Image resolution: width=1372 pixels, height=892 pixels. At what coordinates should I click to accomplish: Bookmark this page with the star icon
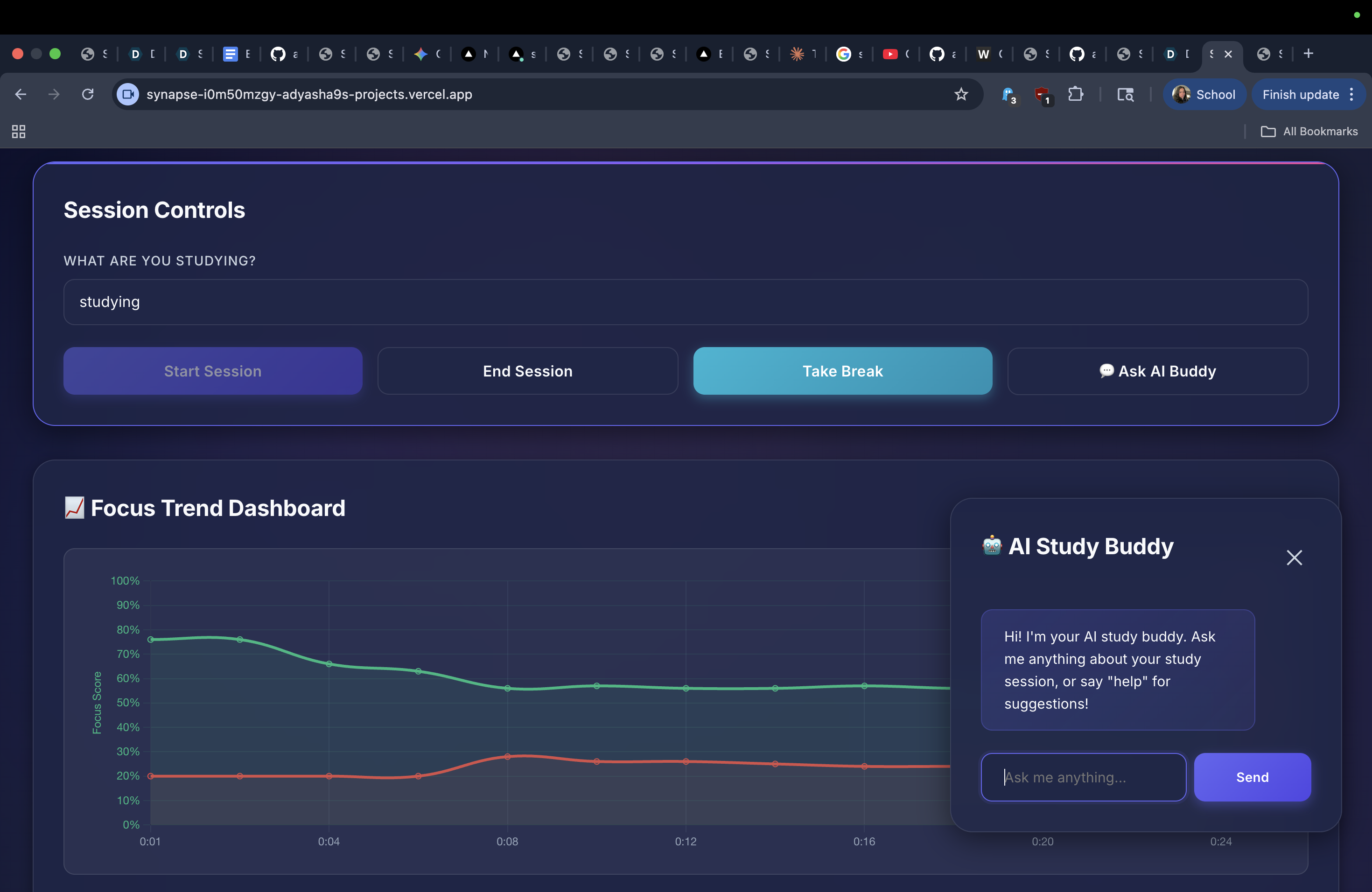click(x=960, y=94)
